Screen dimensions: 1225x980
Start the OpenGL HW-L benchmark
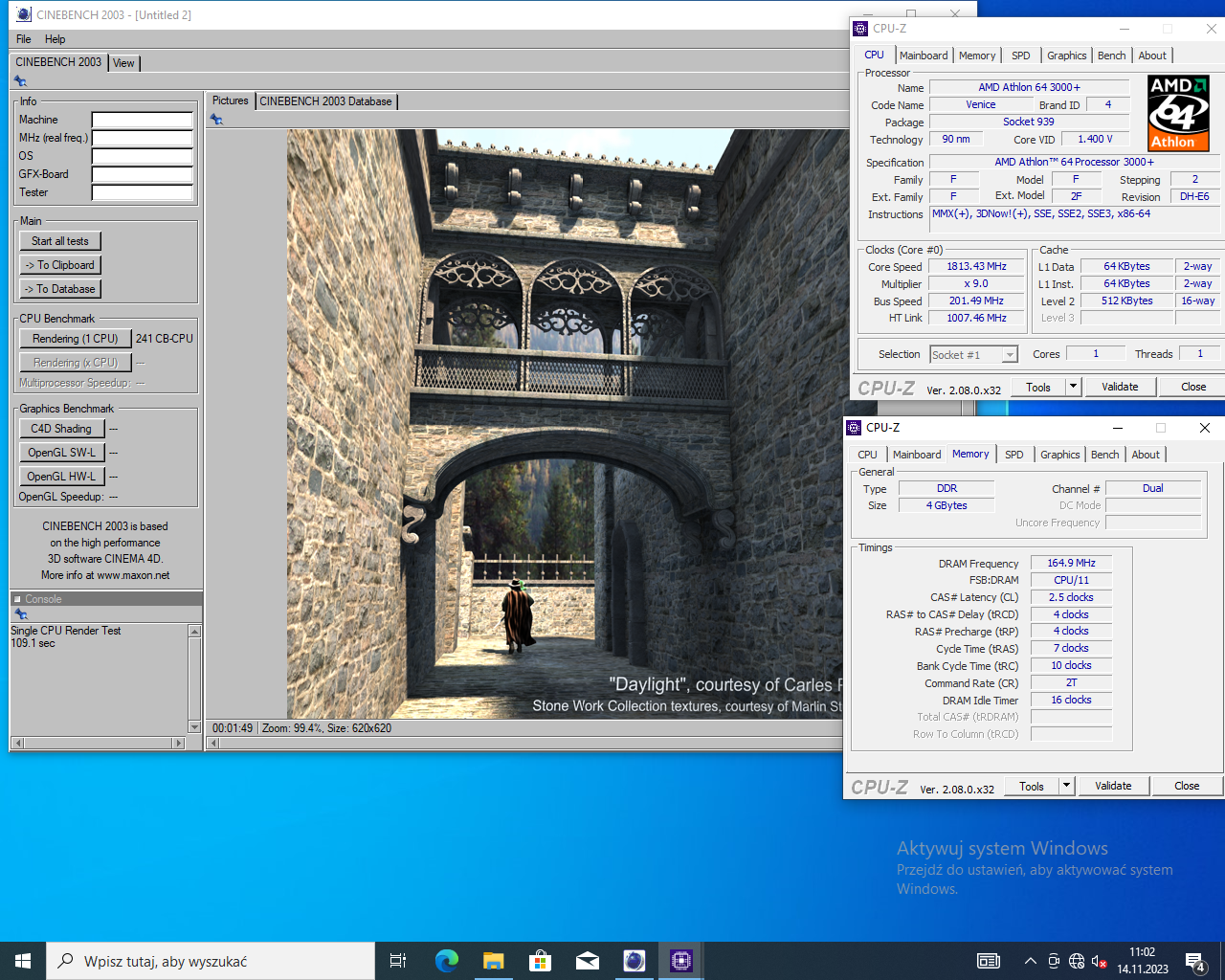point(61,477)
